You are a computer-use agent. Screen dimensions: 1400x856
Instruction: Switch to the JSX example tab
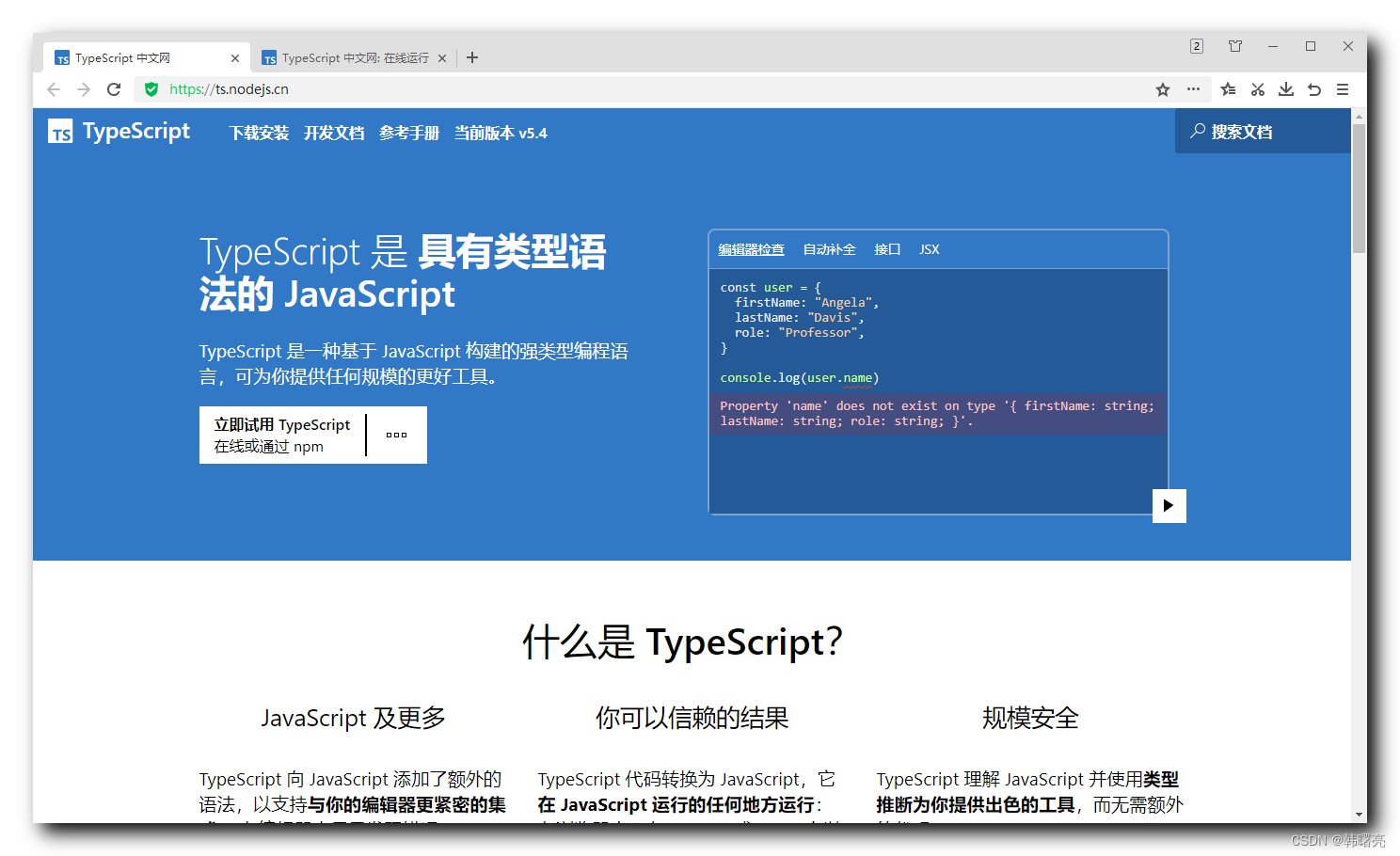pos(929,248)
